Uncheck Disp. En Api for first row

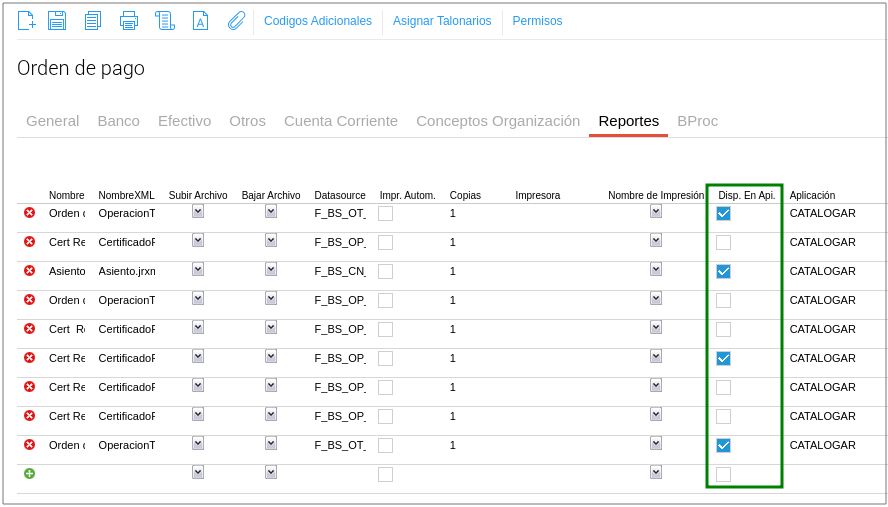pos(723,214)
